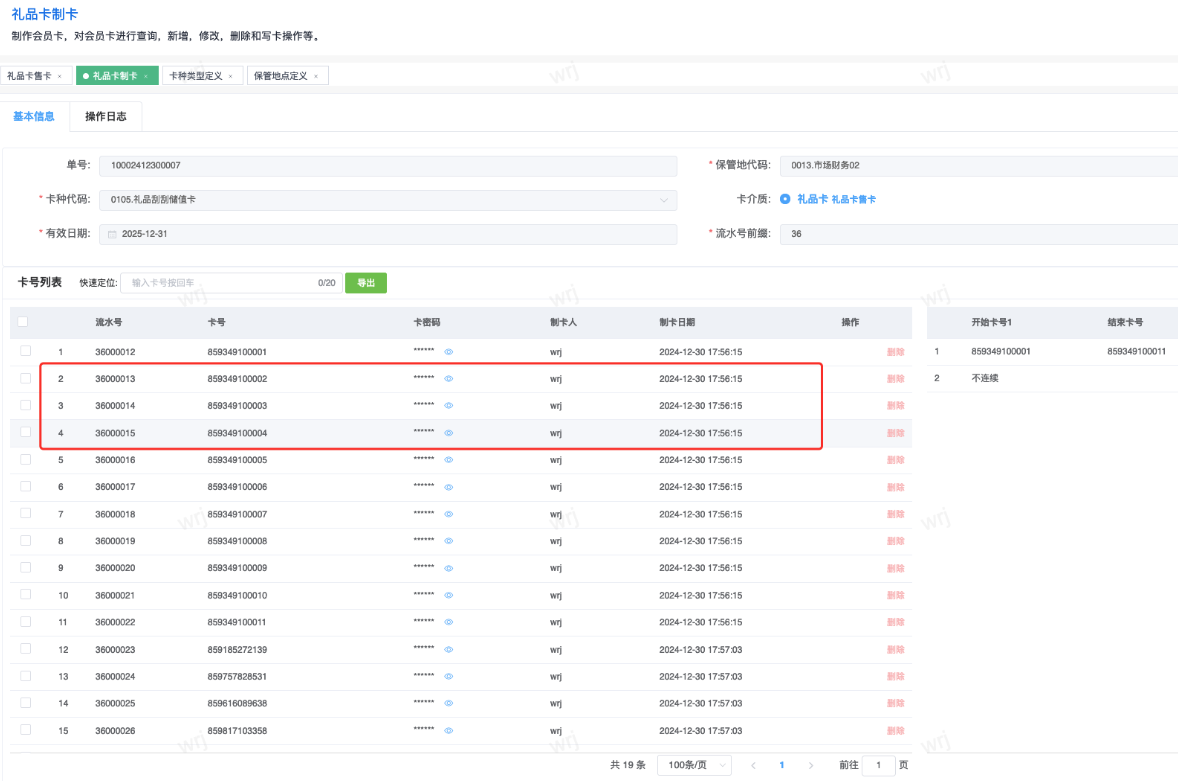
Task: Delete card row with serial 36000018
Action: click(x=895, y=514)
